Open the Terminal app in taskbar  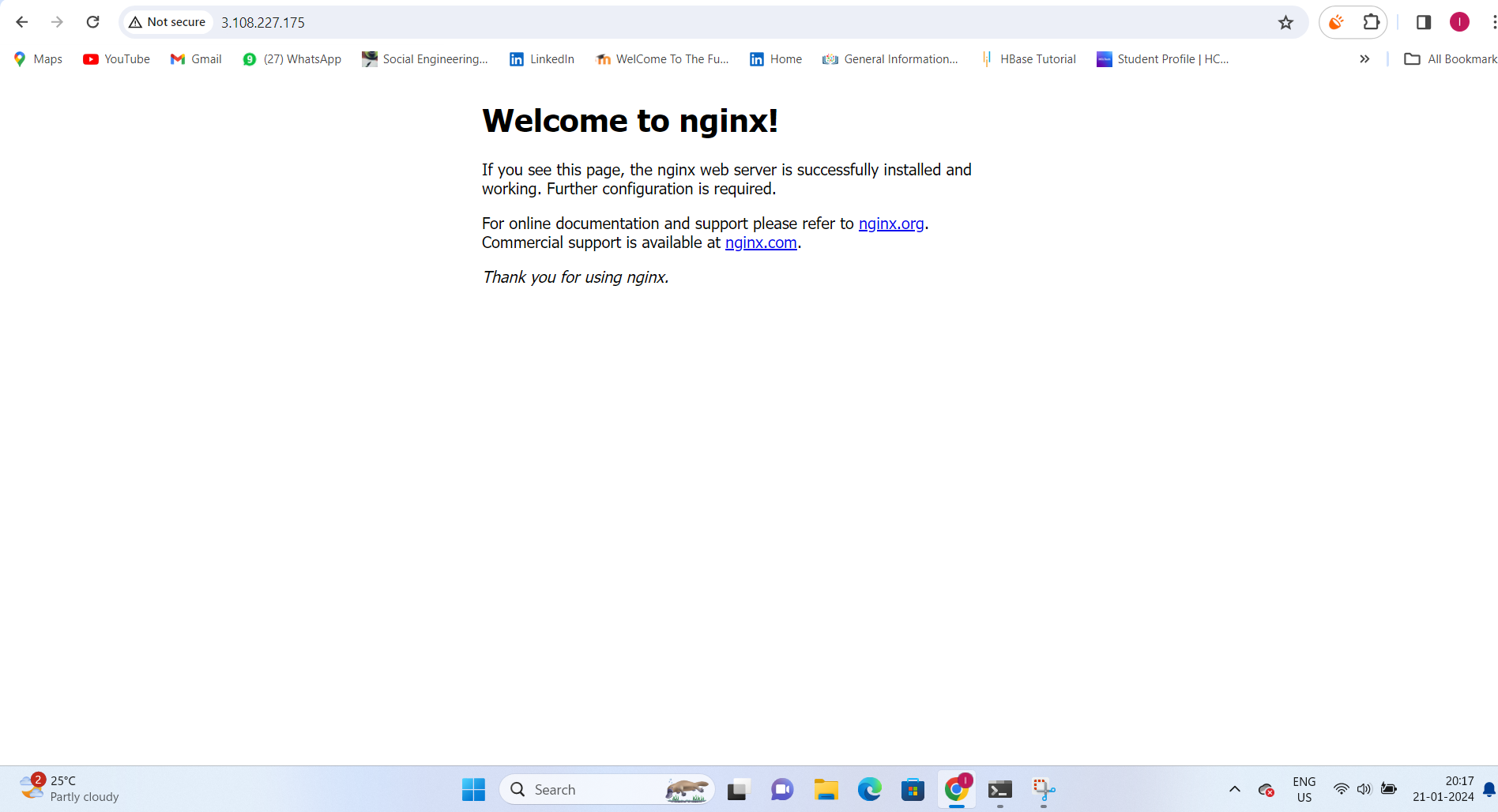coord(1000,789)
